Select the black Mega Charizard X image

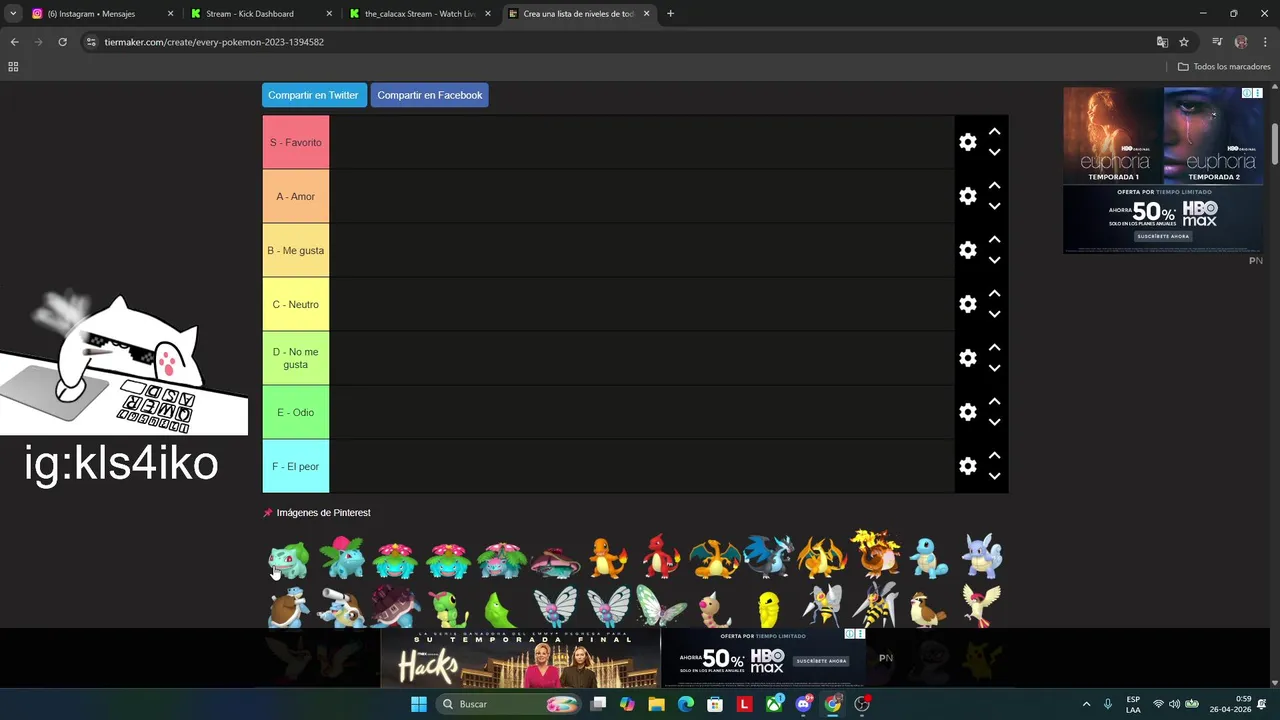[x=768, y=558]
